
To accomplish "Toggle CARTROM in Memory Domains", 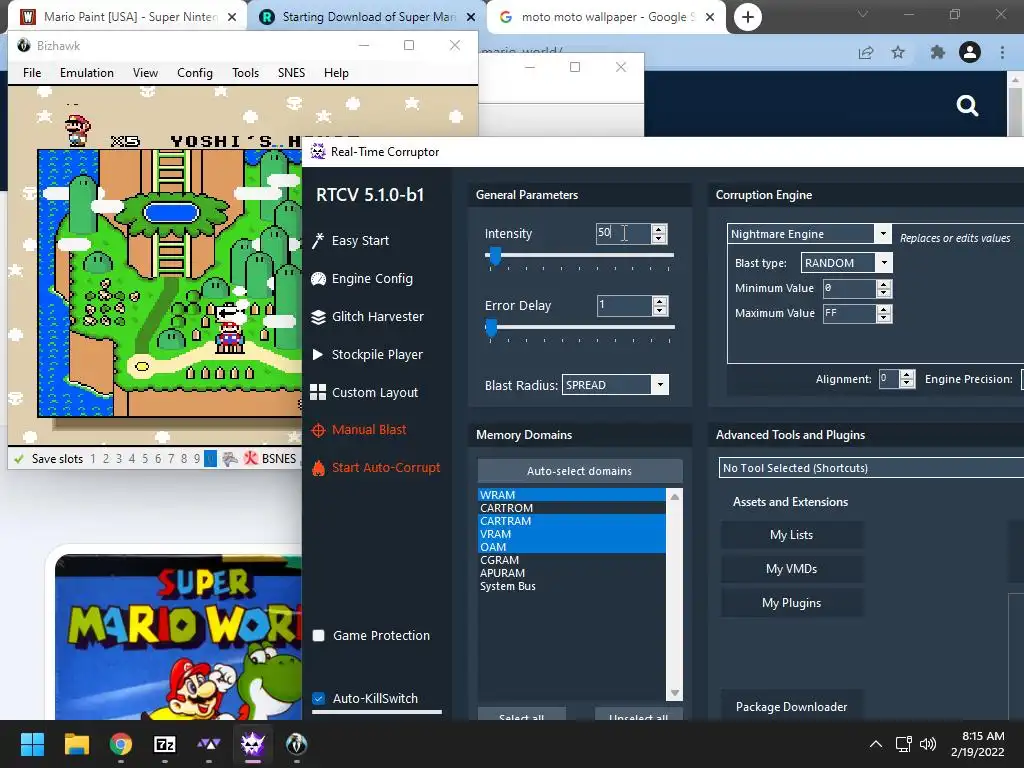I will click(571, 507).
